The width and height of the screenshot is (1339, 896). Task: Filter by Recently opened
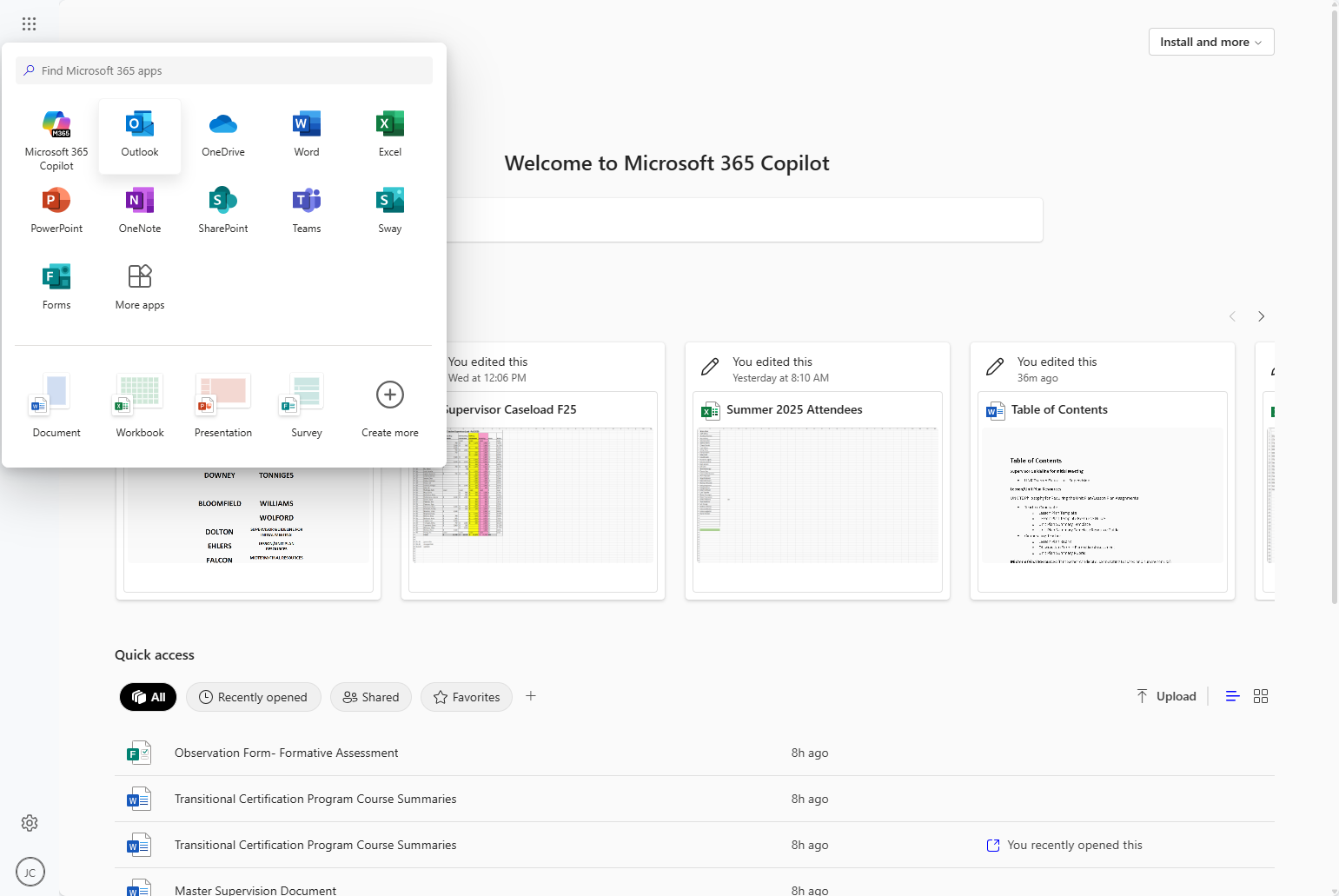point(254,697)
